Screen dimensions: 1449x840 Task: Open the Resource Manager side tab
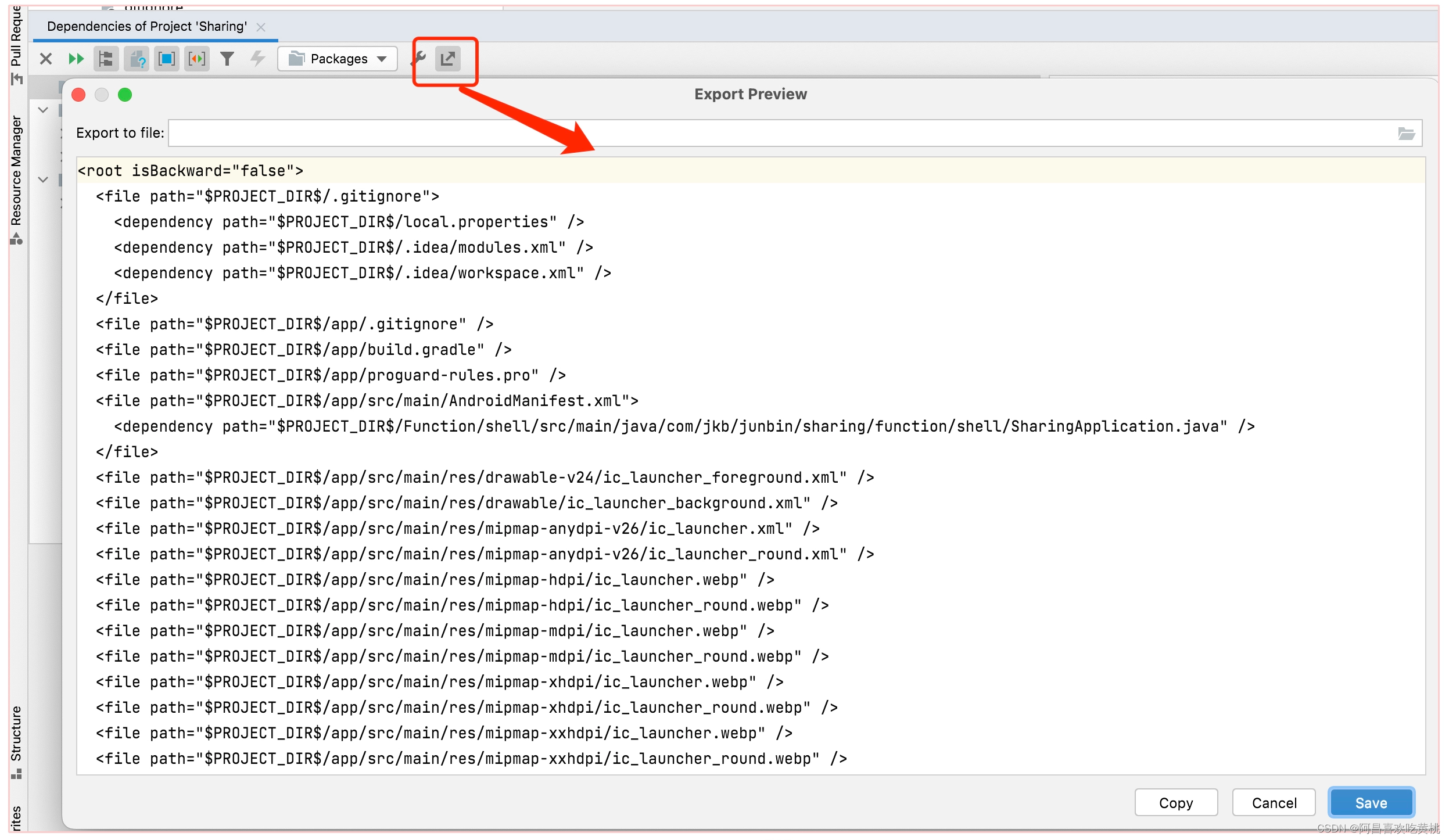(x=16, y=171)
